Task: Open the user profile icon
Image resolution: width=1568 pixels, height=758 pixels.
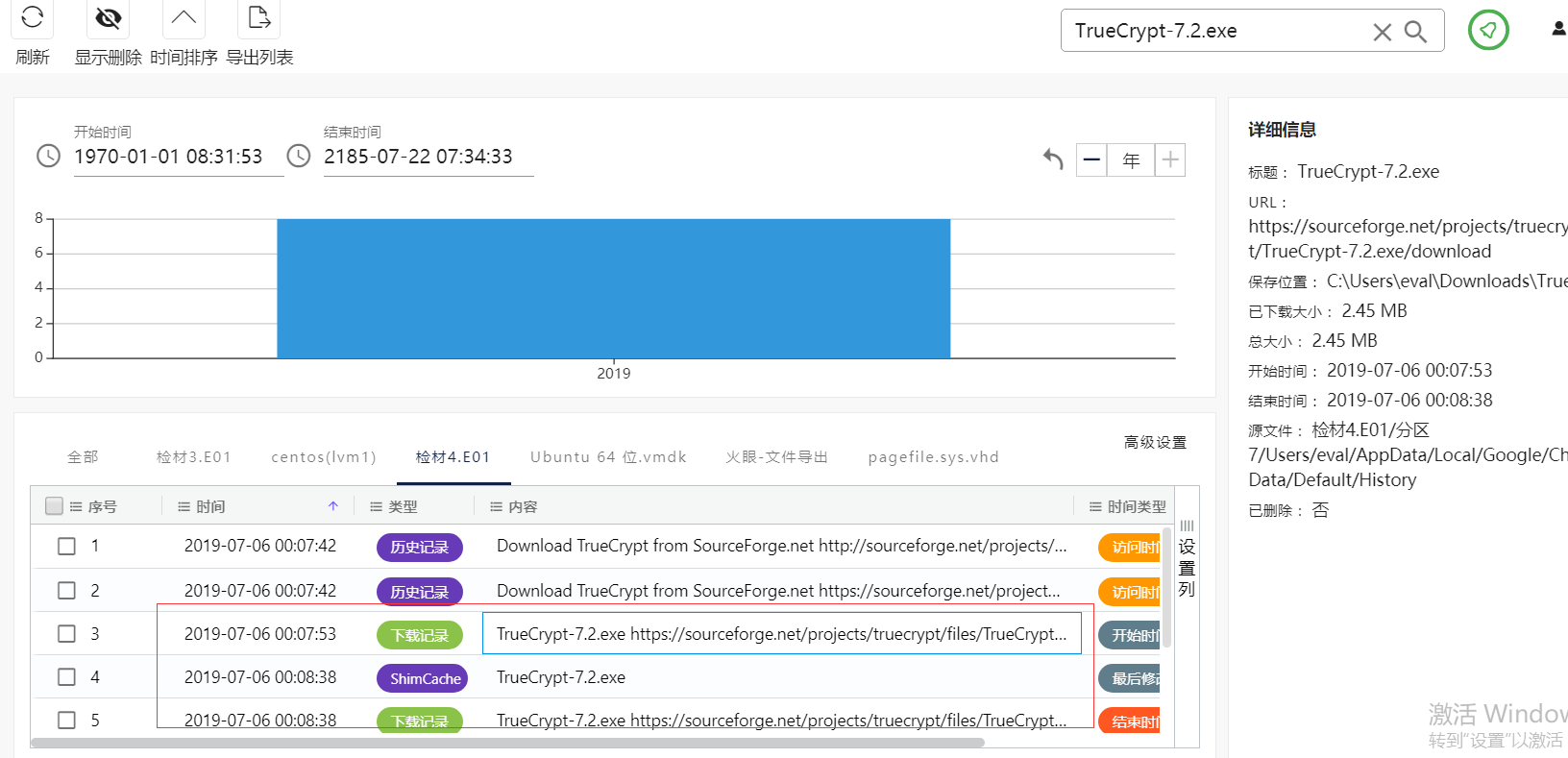Action: tap(1559, 29)
